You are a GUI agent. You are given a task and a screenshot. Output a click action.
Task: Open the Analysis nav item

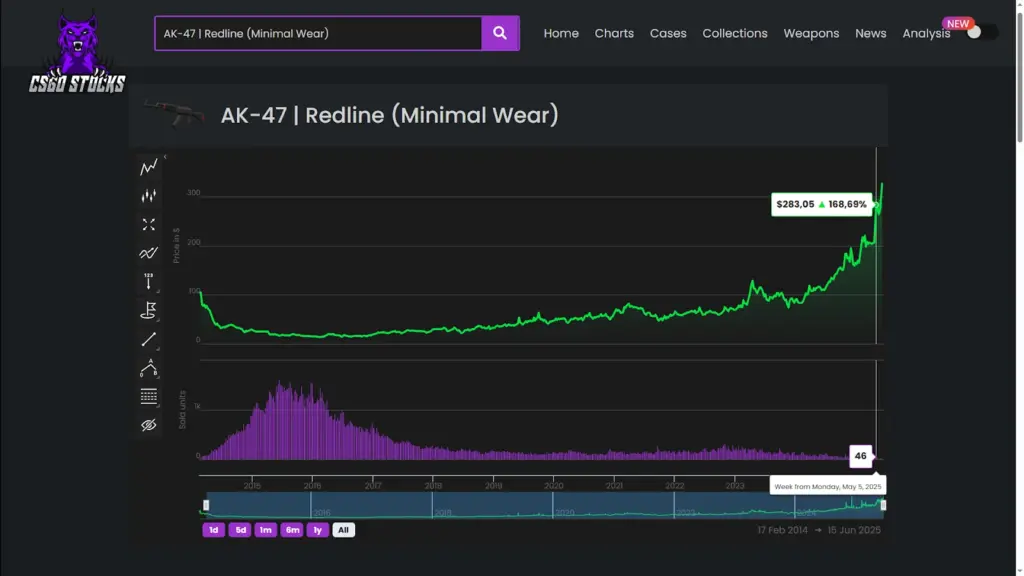pyautogui.click(x=926, y=33)
